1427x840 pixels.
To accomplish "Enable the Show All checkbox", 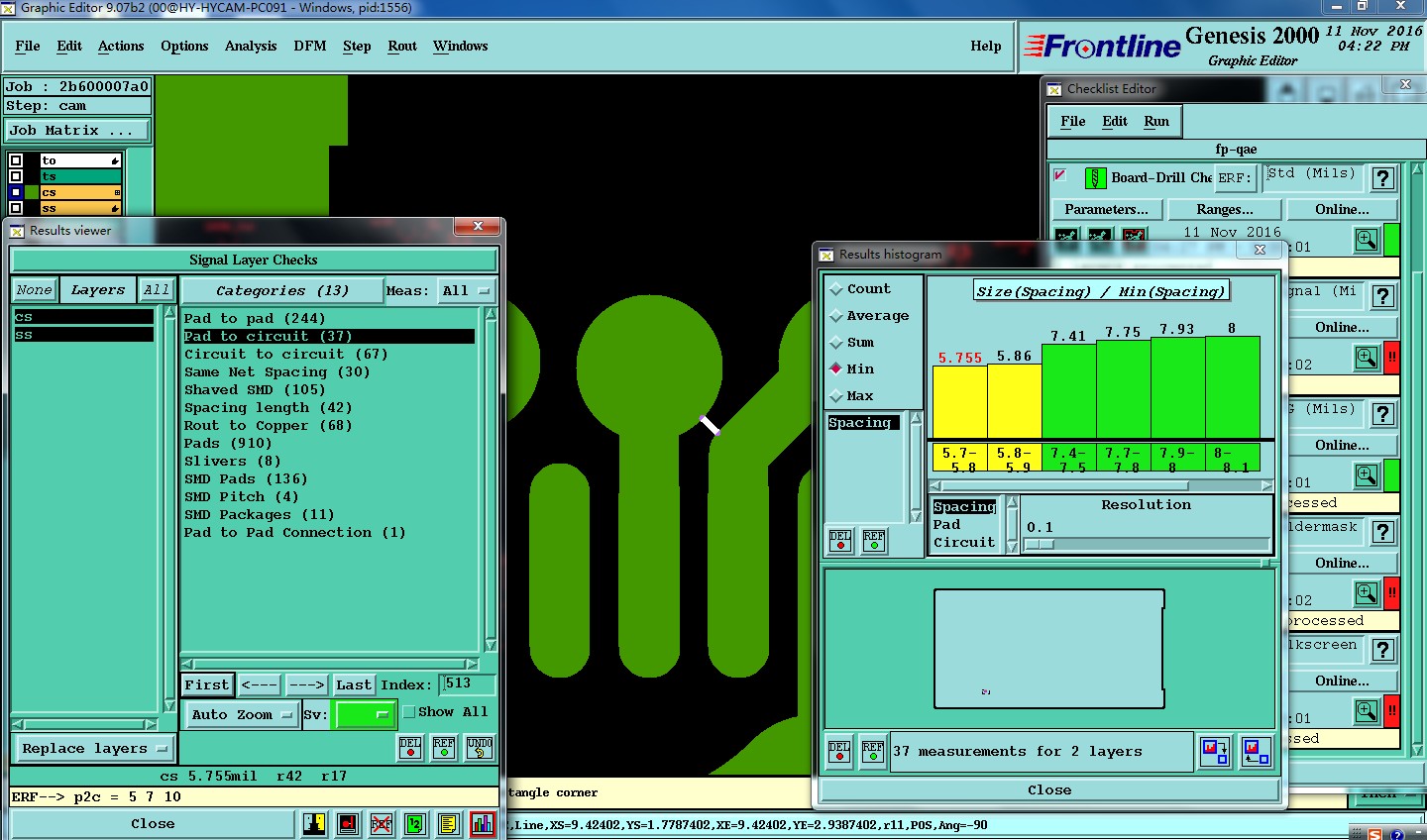I will [x=408, y=712].
